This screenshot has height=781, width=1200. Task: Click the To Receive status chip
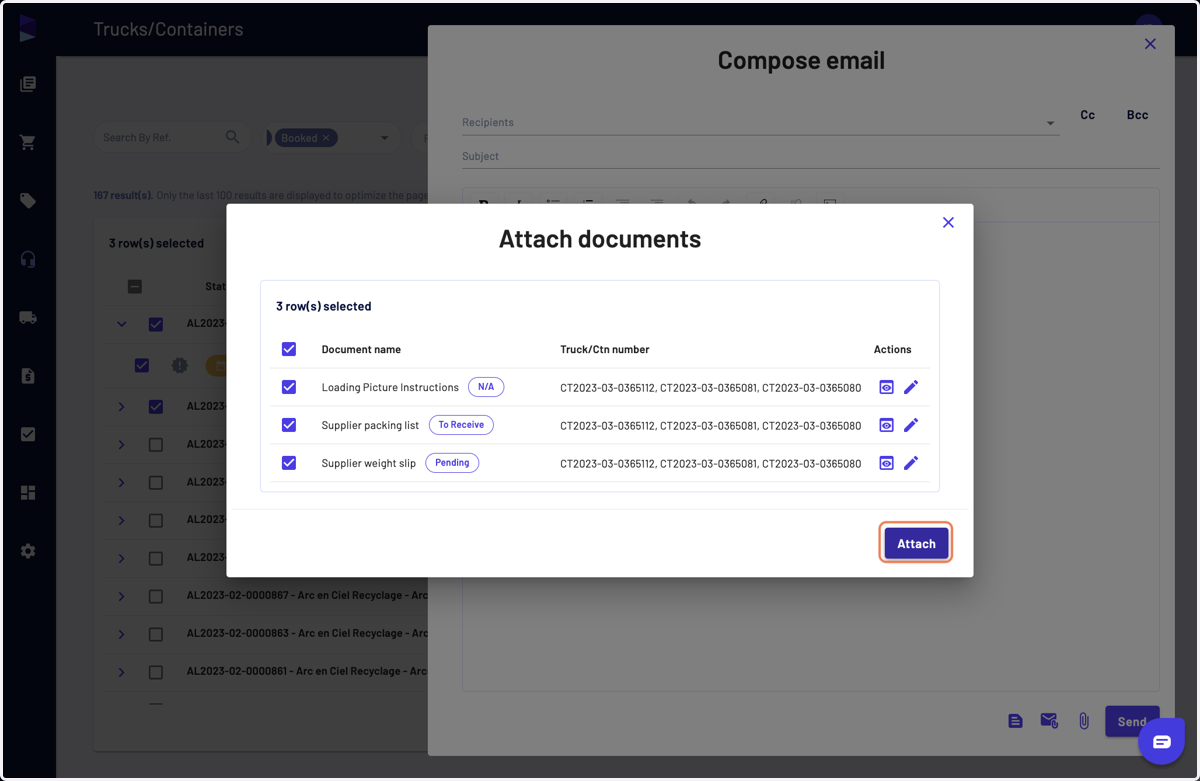461,425
